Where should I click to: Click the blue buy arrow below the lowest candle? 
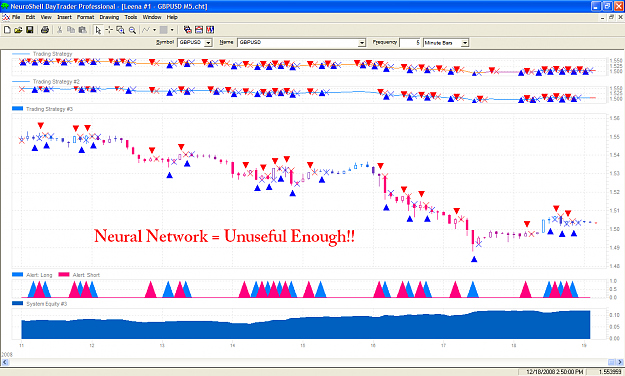(x=474, y=259)
